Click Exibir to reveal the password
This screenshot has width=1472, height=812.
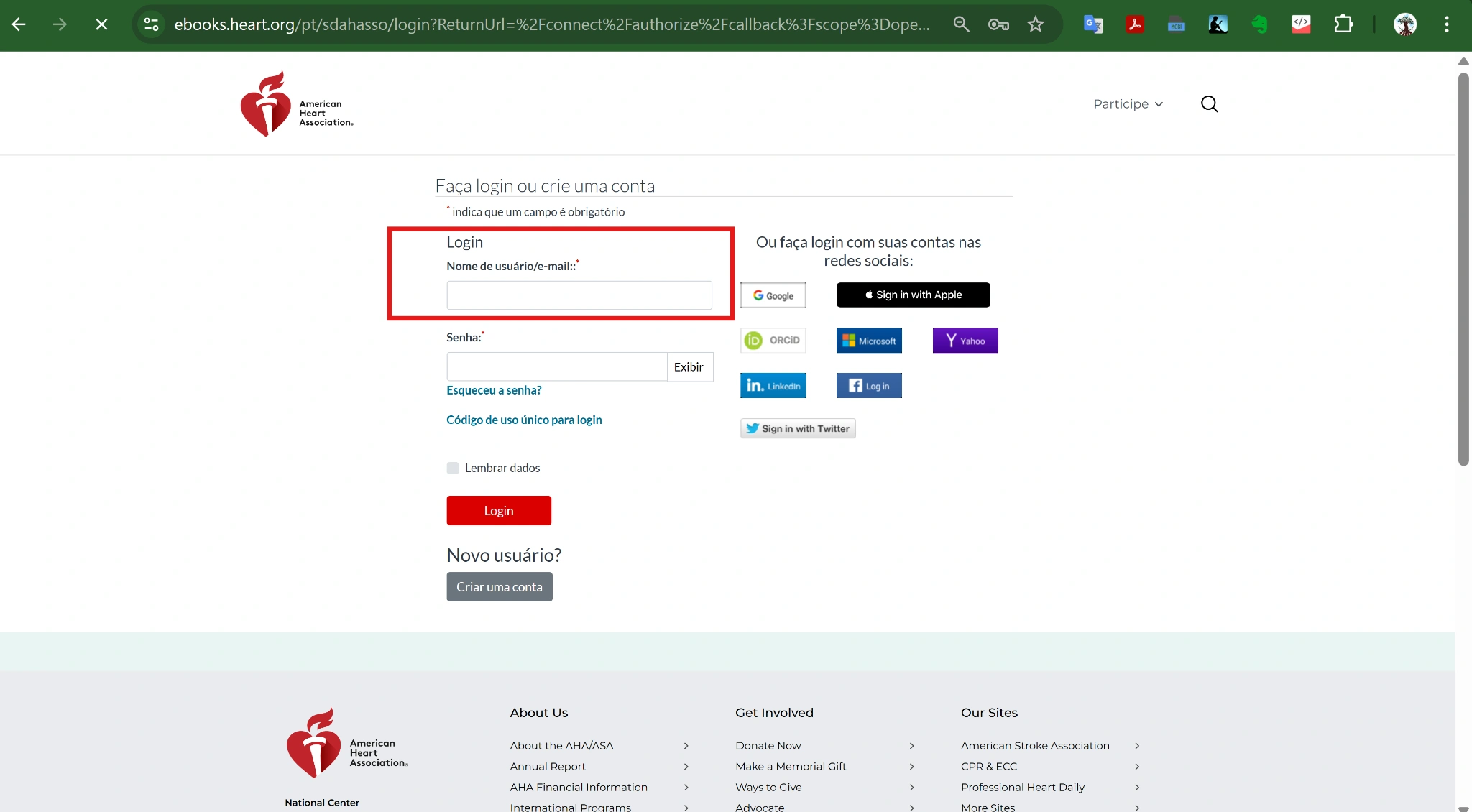pos(689,366)
